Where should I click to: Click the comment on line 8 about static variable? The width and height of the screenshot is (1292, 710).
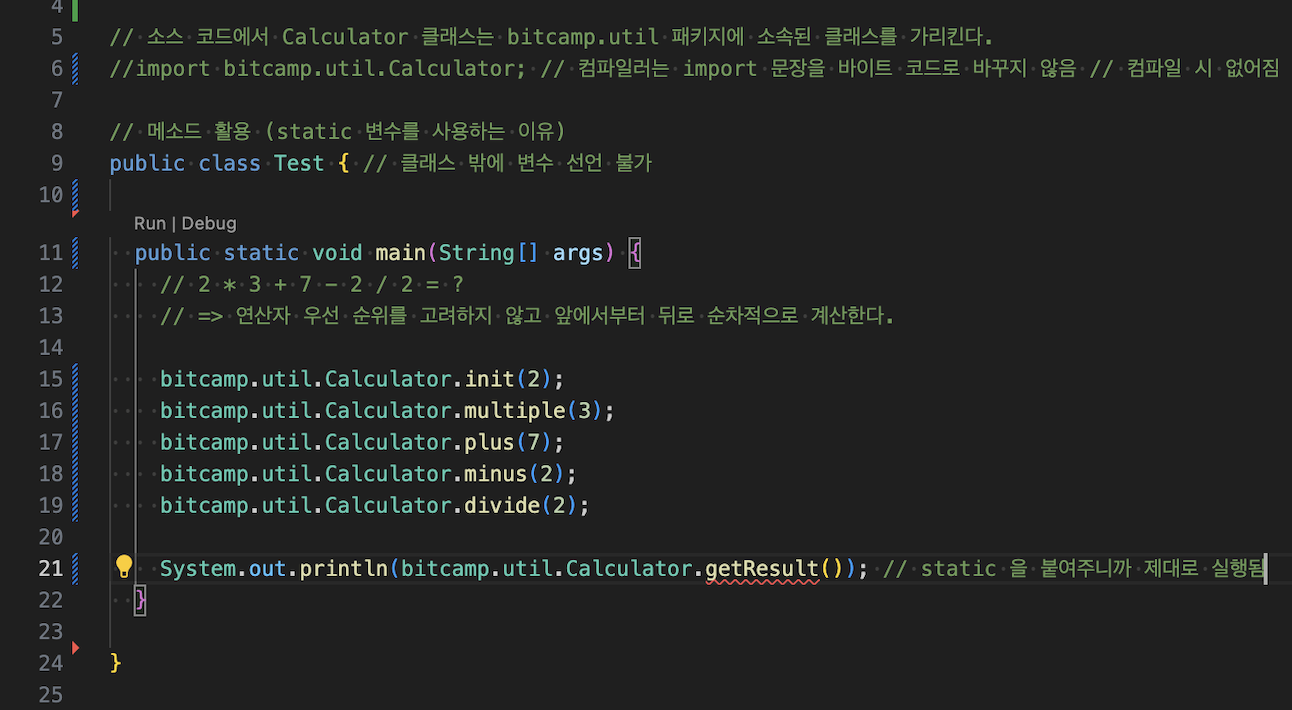pos(338,131)
